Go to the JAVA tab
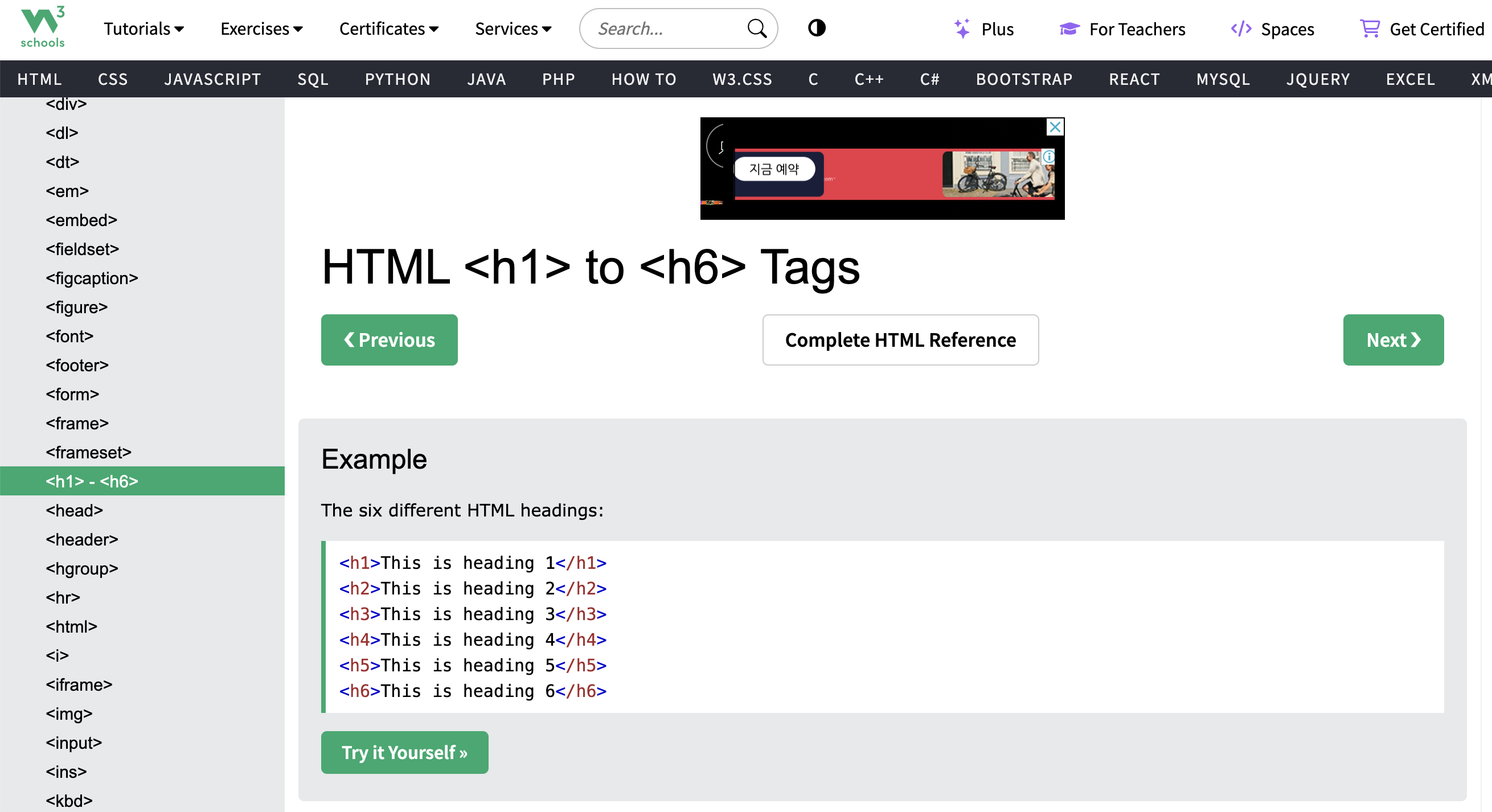 pos(486,79)
